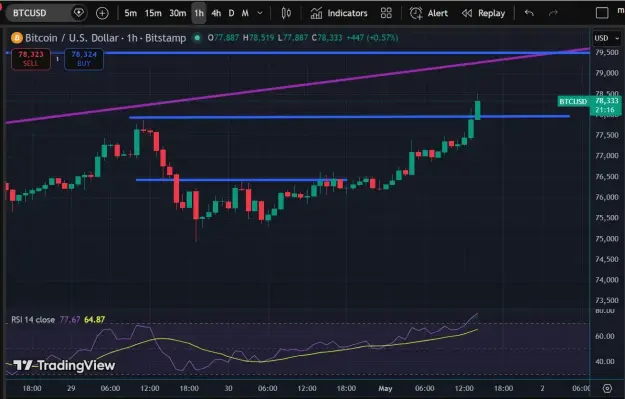Click the TradingView logo
The height and width of the screenshot is (399, 625).
point(65,365)
